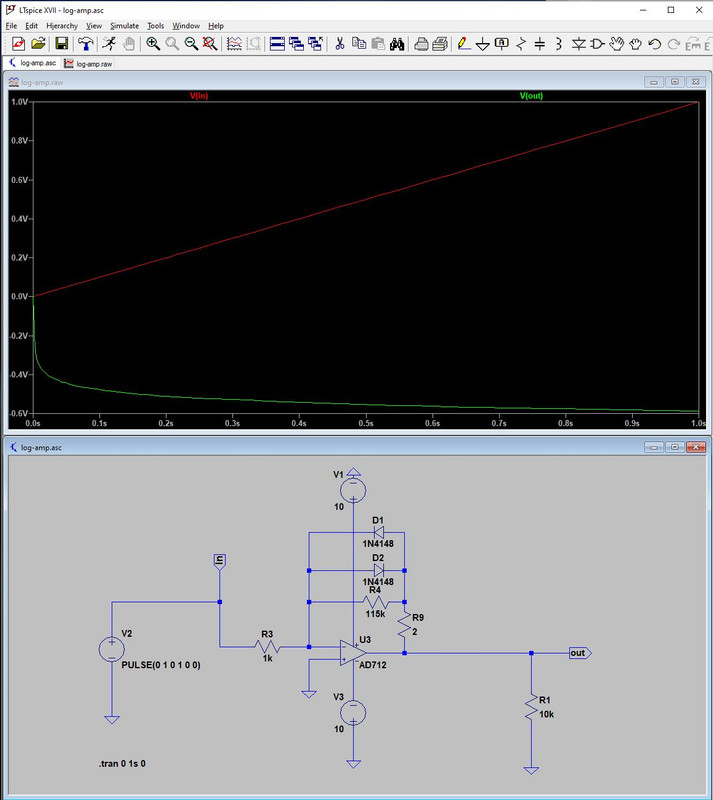Click the New Schematic toolbar icon
The image size is (713, 800).
click(18, 44)
